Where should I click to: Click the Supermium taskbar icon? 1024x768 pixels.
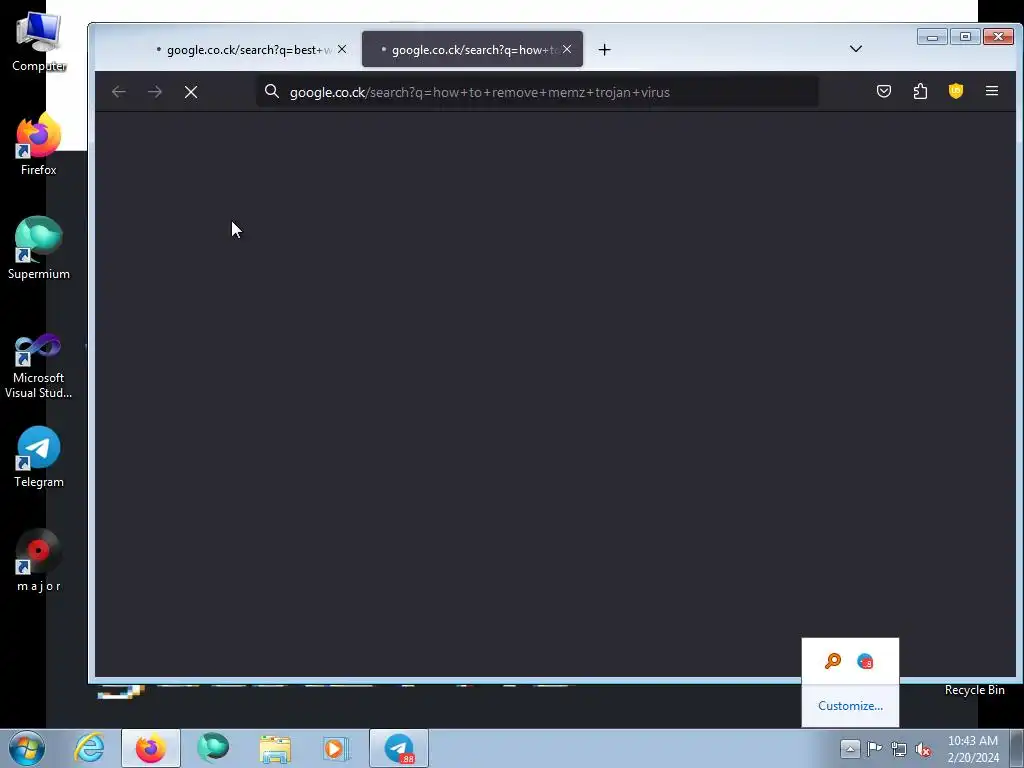[x=213, y=748]
